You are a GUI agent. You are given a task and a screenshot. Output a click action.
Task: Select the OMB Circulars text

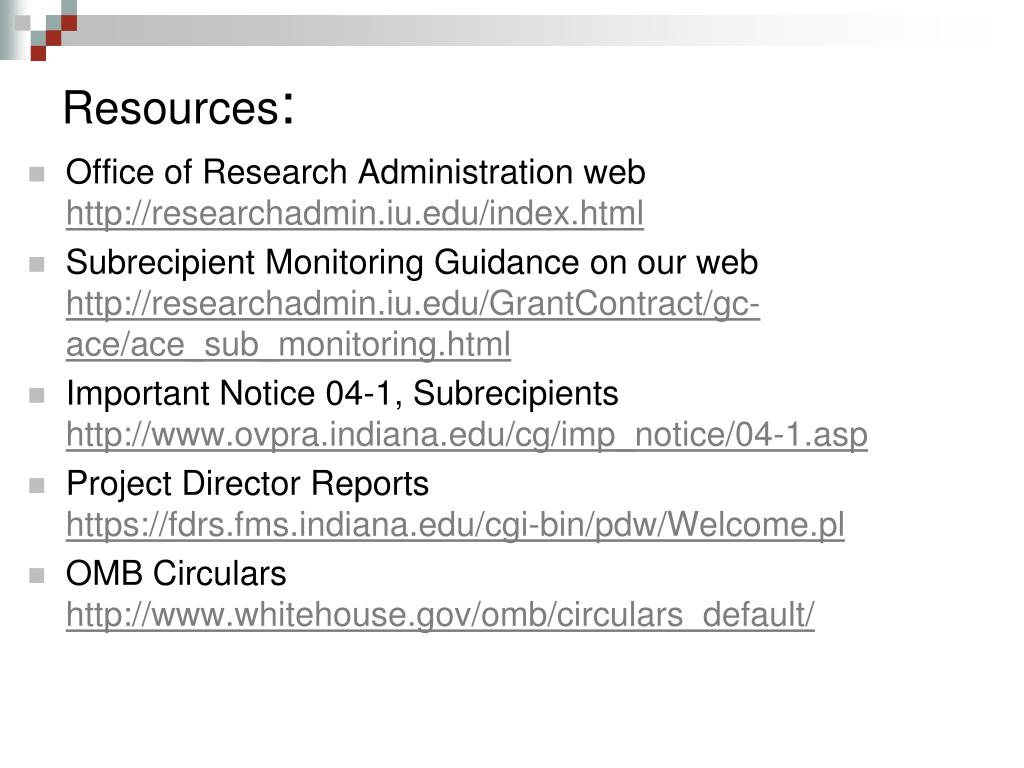tap(176, 573)
